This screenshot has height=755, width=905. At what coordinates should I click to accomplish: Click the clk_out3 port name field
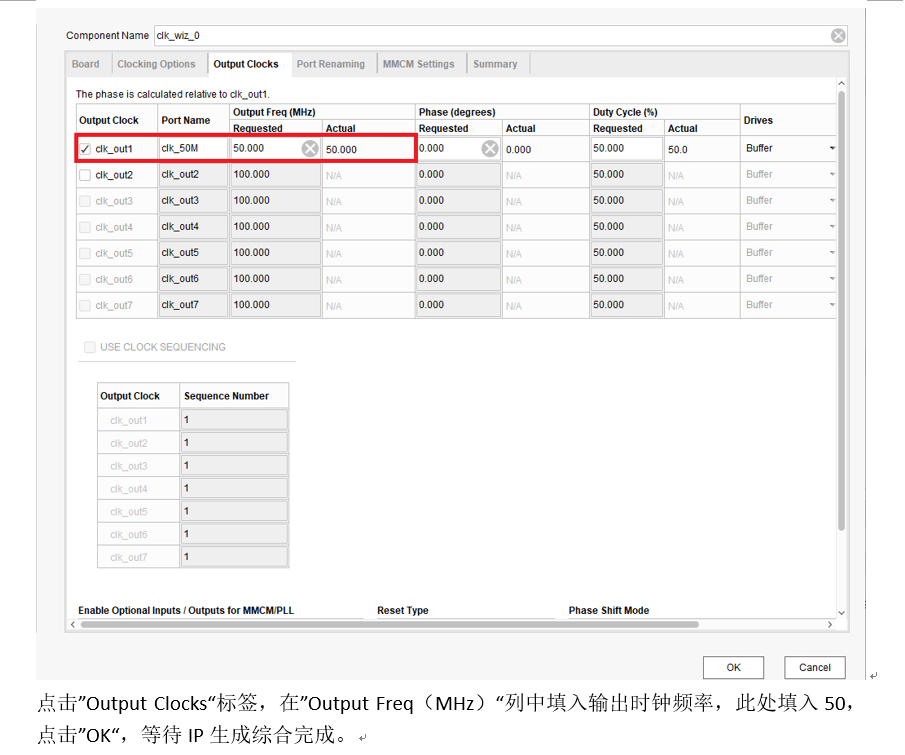point(193,200)
